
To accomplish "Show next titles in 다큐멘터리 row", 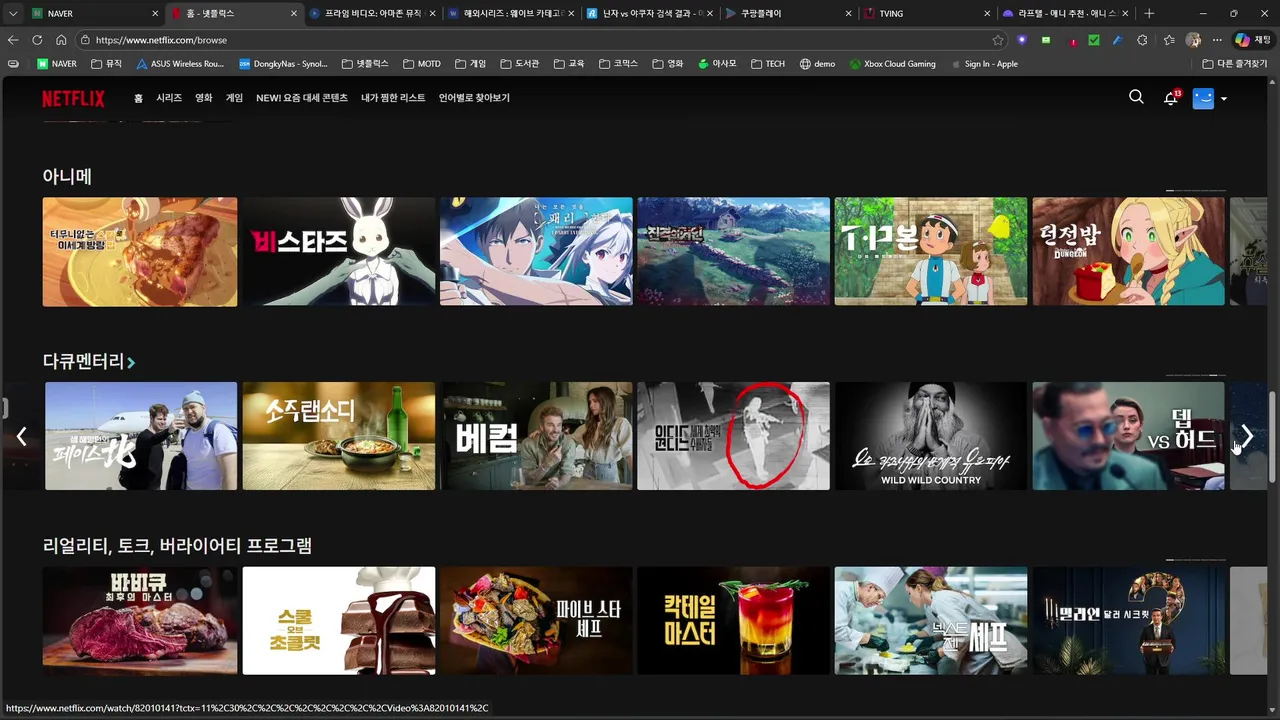I will click(x=1247, y=436).
